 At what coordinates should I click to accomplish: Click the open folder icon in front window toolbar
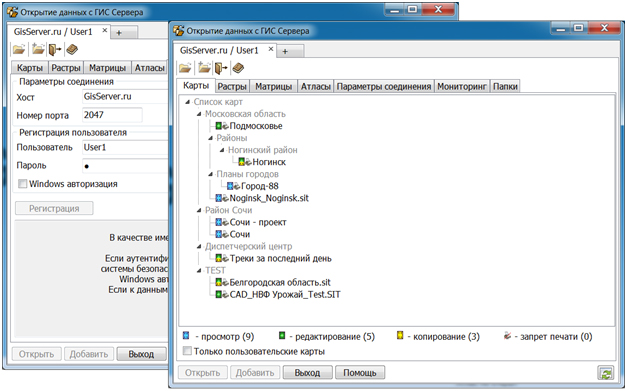pyautogui.click(x=185, y=68)
